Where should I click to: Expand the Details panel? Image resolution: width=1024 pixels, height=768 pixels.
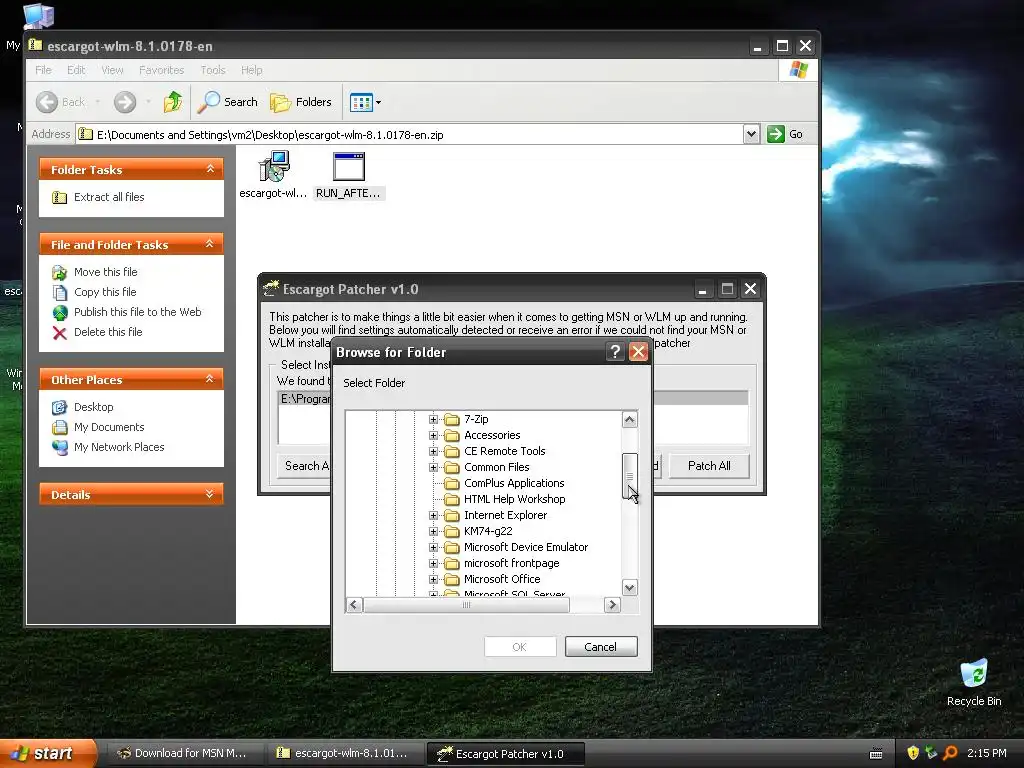click(x=210, y=494)
